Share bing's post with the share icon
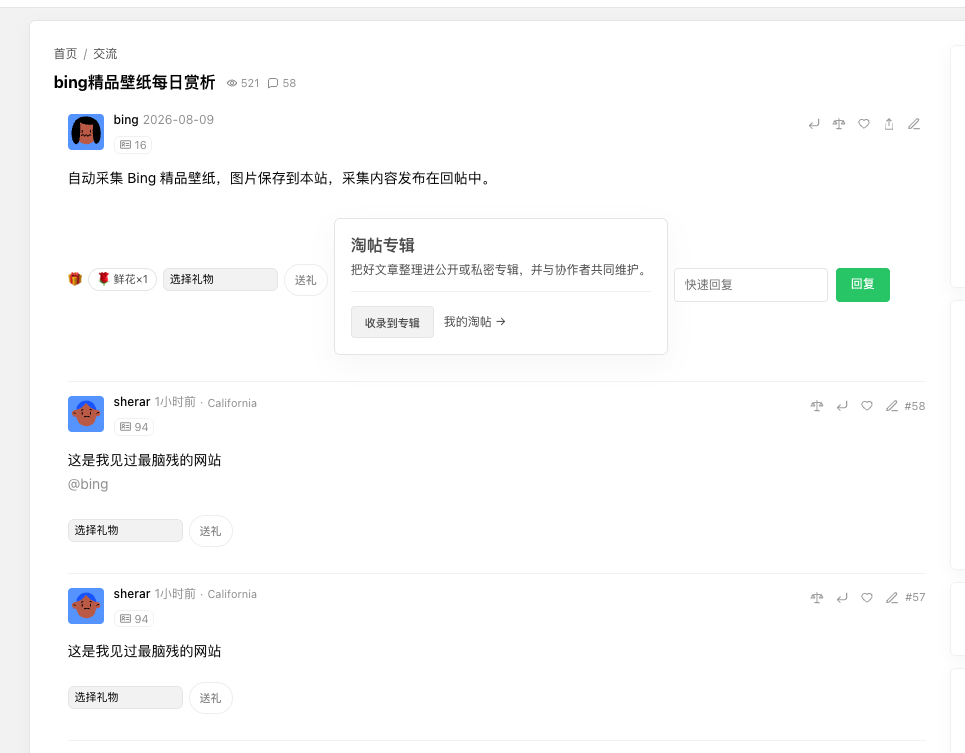The image size is (965, 753). [889, 124]
